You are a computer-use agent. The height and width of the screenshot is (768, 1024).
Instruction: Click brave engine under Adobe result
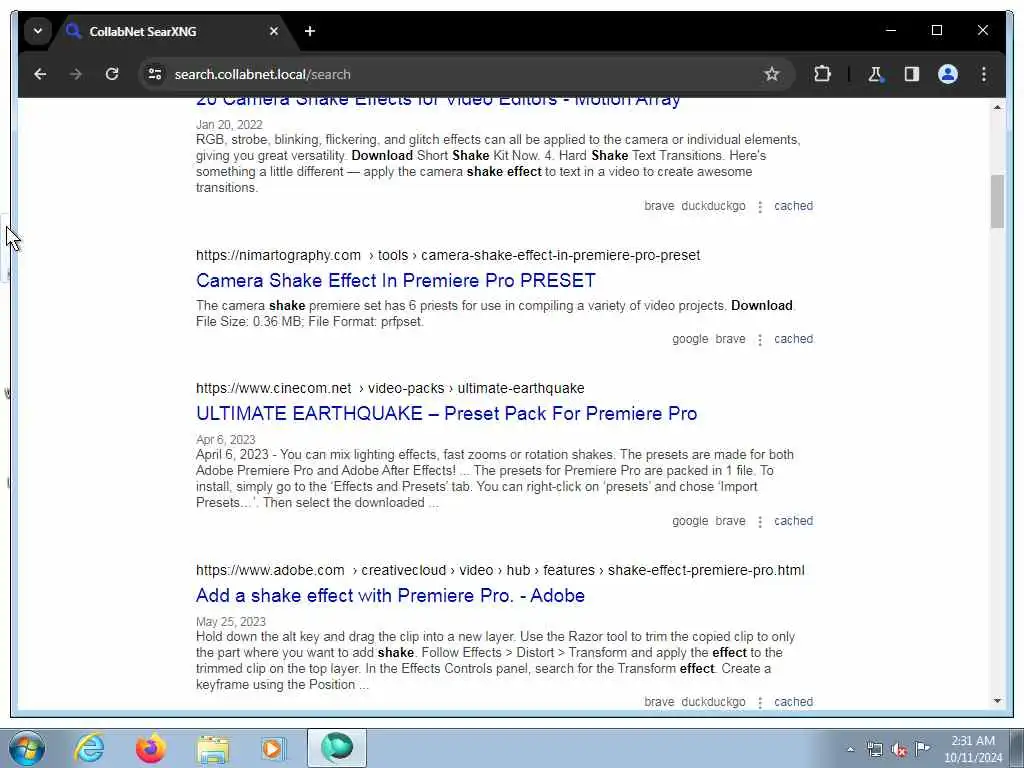point(659,702)
